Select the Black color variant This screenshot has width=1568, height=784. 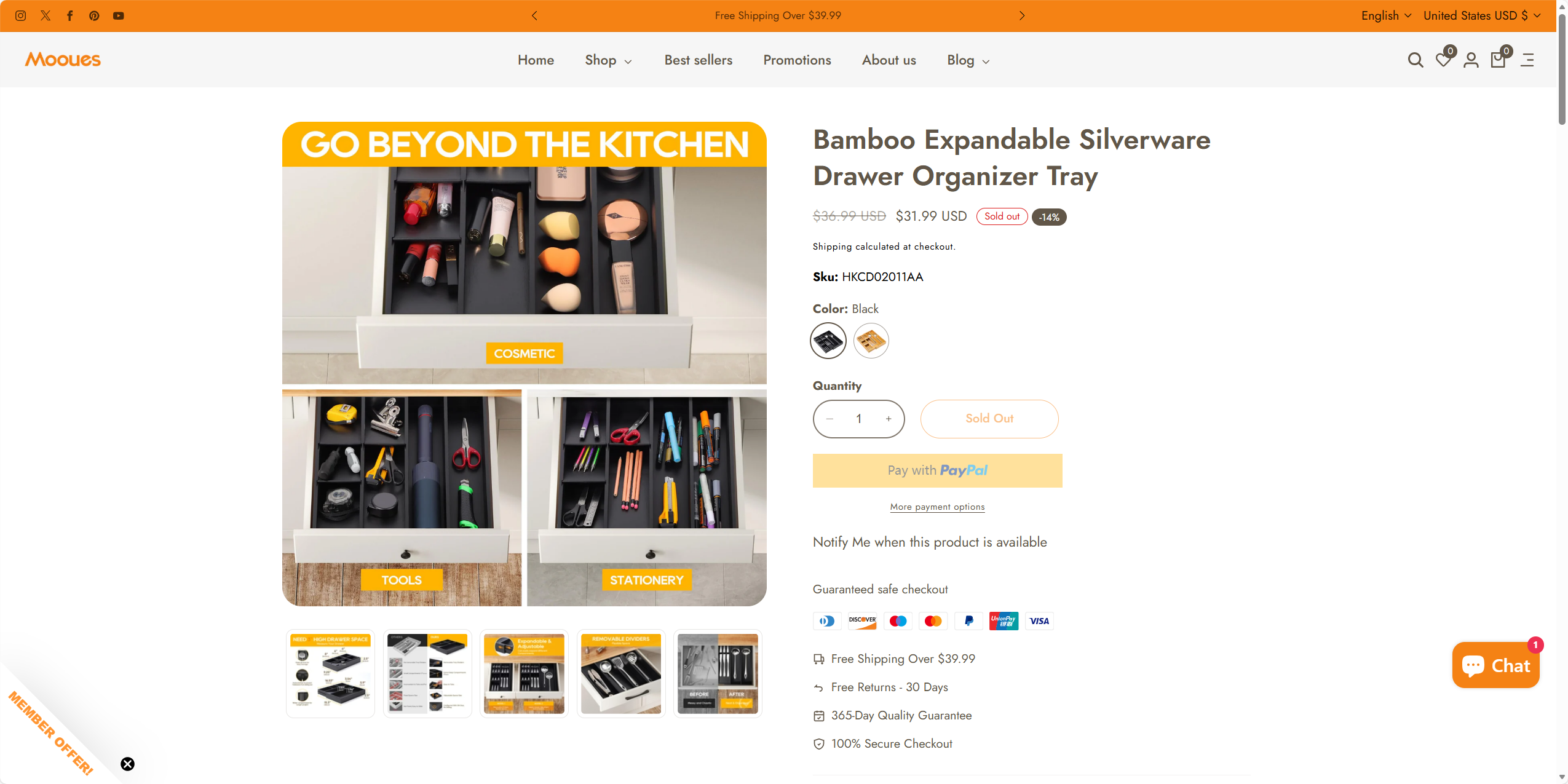click(828, 341)
